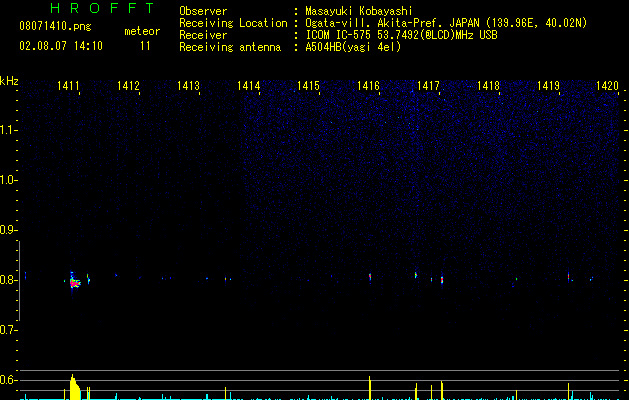
Task: Click the 1413 time axis label
Action: point(188,86)
